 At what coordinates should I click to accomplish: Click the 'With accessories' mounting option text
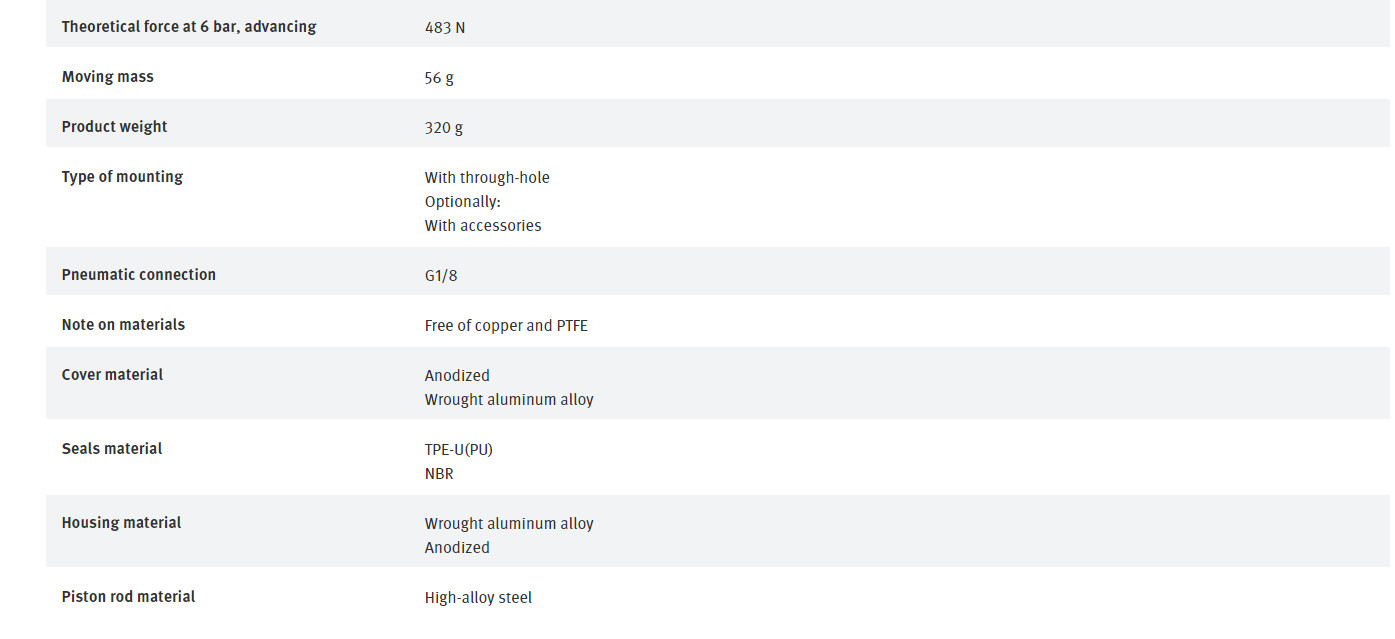(483, 226)
